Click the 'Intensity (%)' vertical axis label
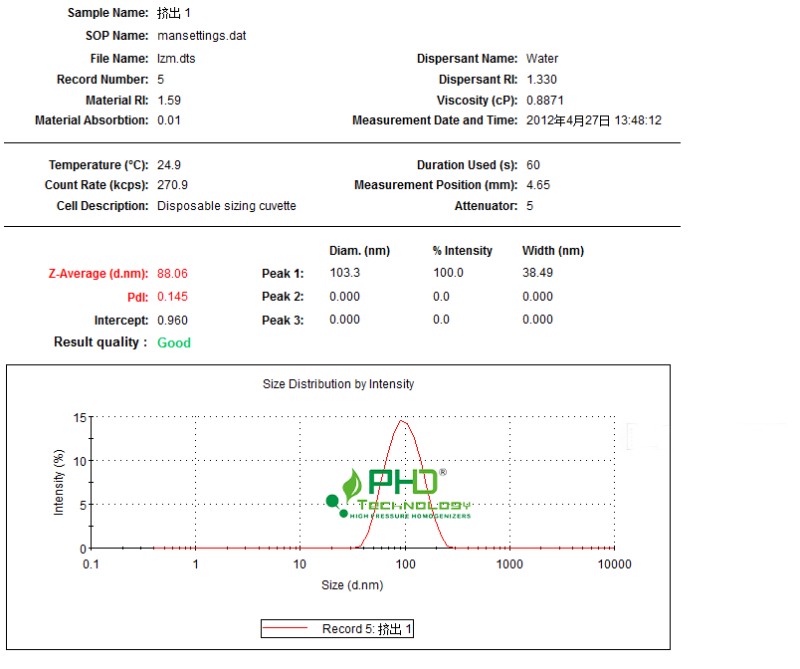Screen dimensions: 800x669 point(59,482)
